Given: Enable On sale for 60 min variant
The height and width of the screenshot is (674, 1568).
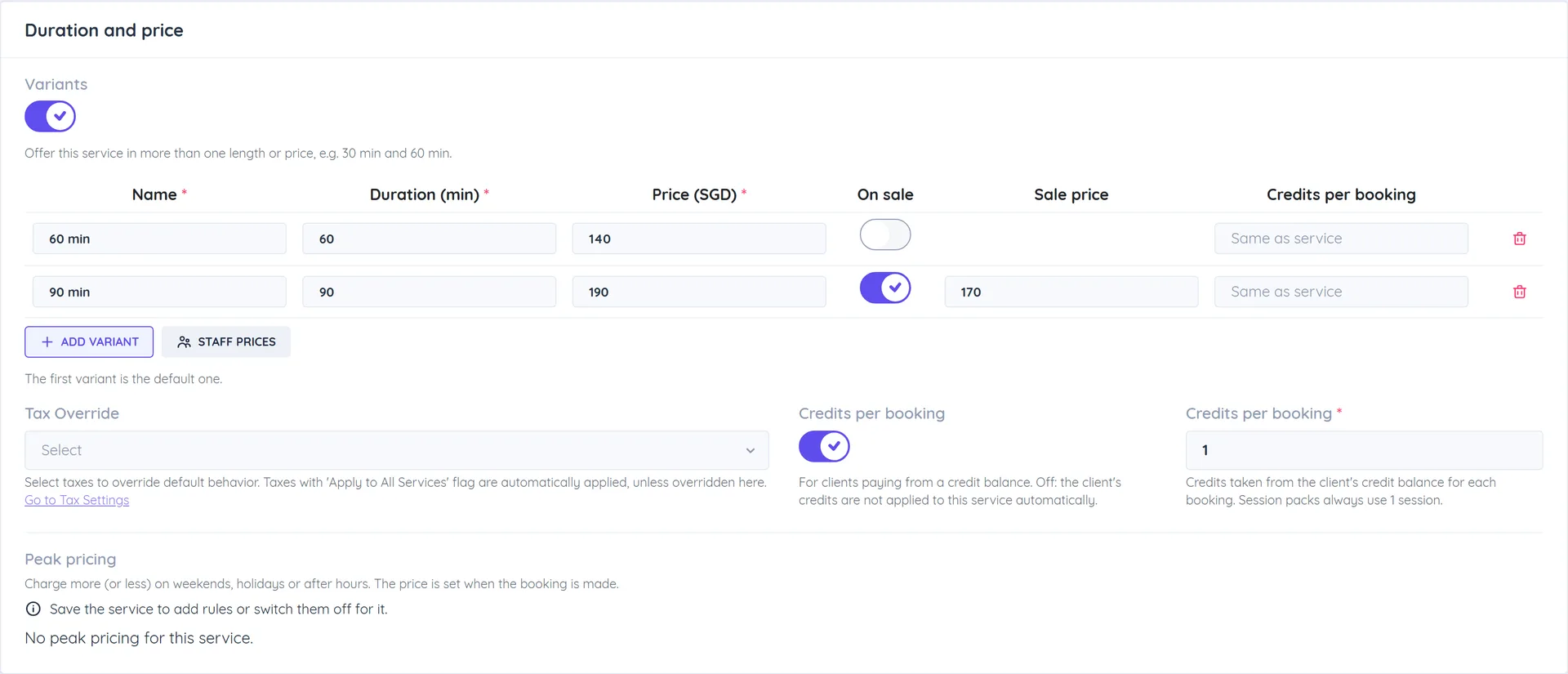Looking at the screenshot, I should coord(885,234).
